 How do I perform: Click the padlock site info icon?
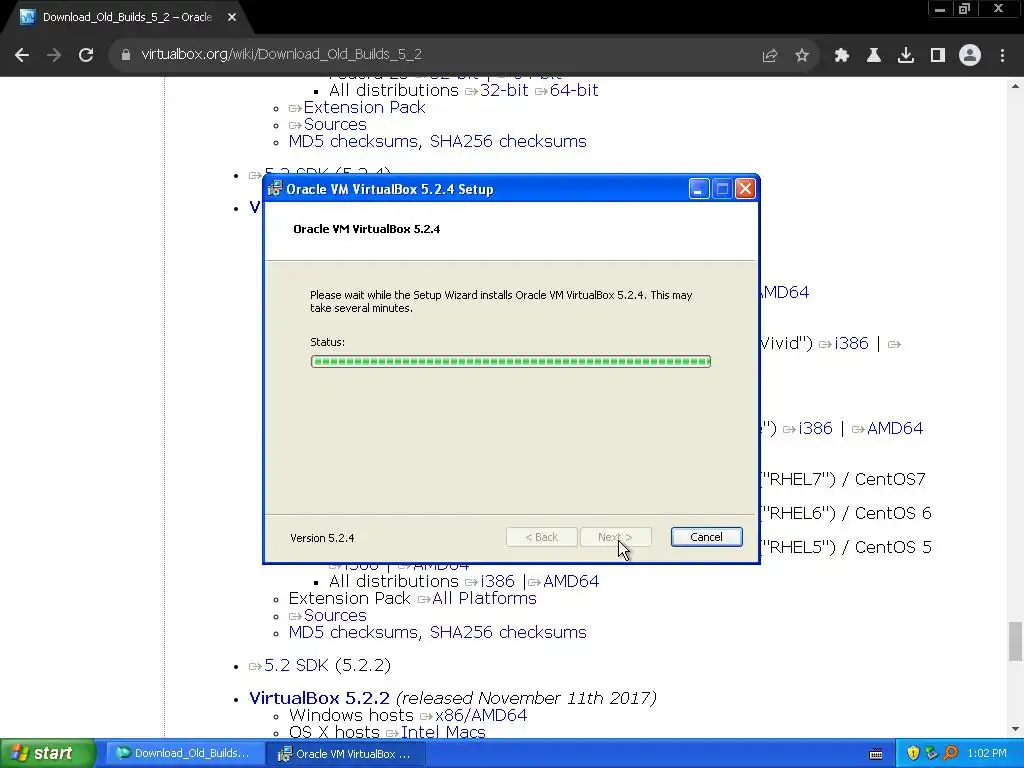[126, 55]
